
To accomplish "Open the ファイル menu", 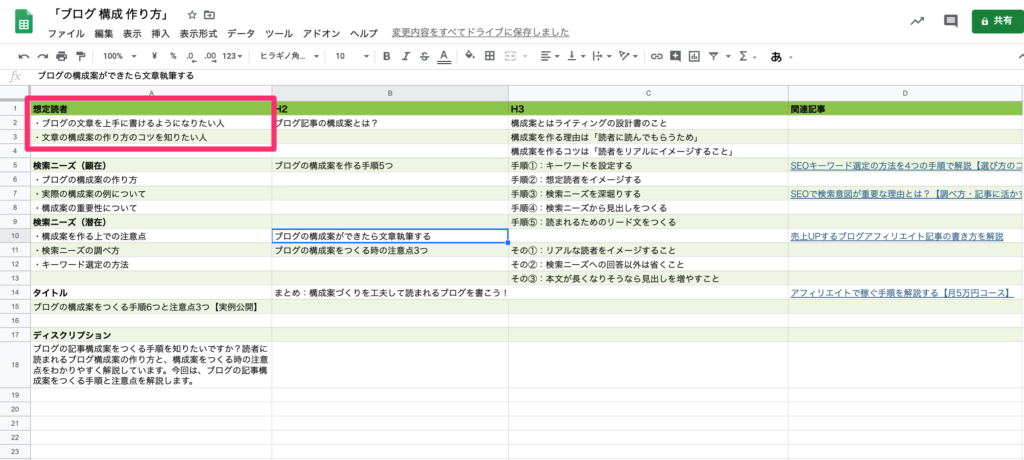I will [66, 33].
